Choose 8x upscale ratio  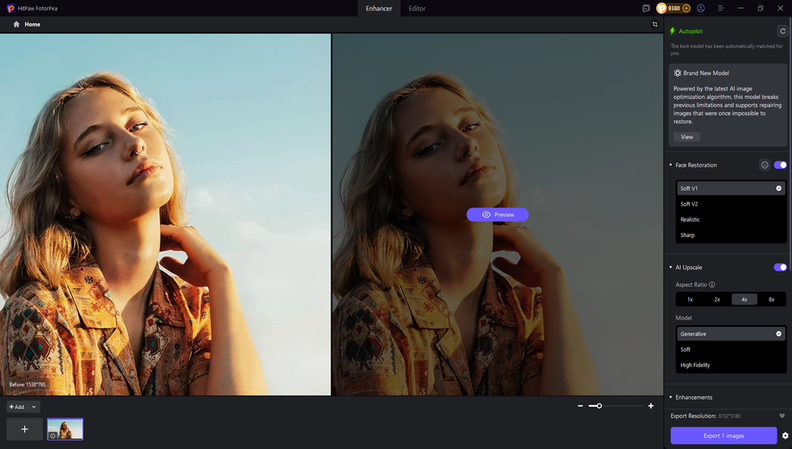[771, 300]
